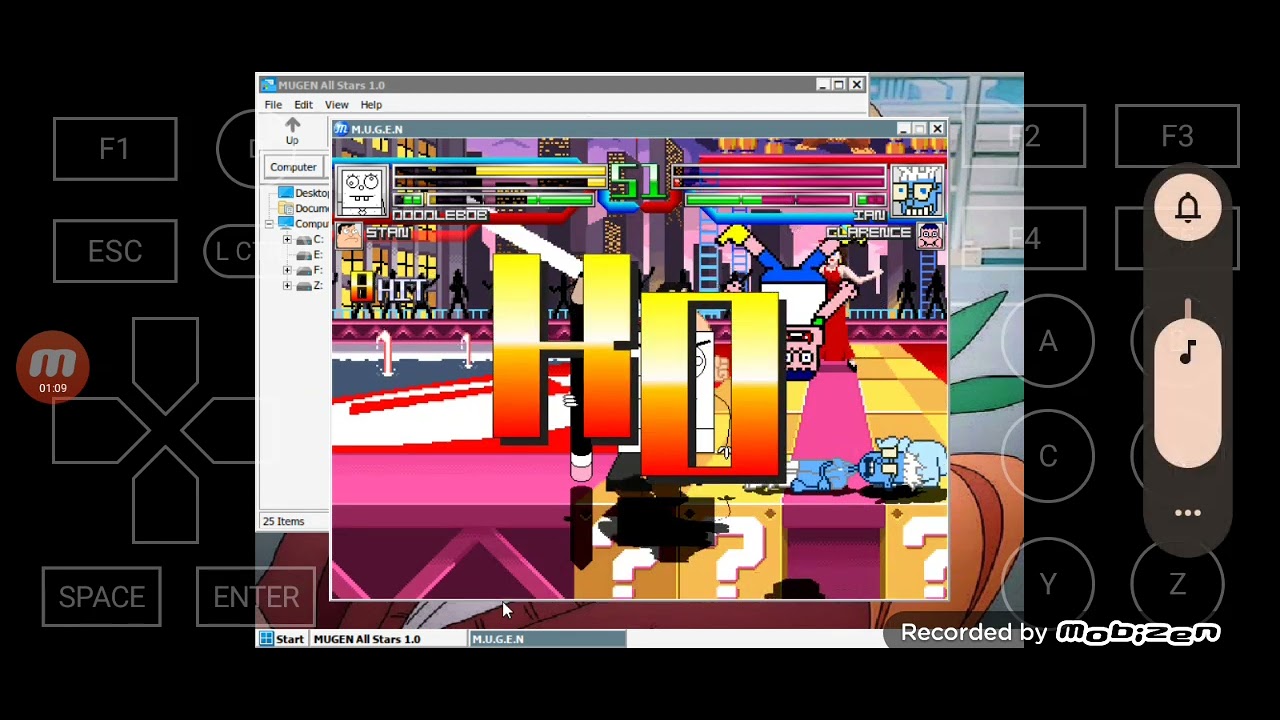The width and height of the screenshot is (1280, 720).
Task: Open the View menu
Action: point(336,105)
